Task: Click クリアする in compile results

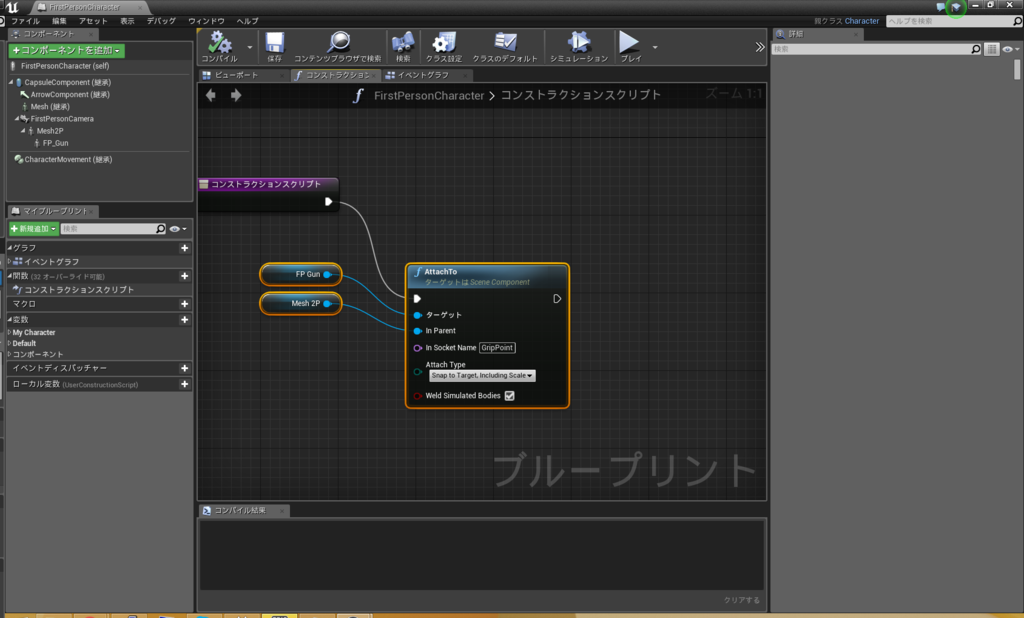Action: (742, 600)
